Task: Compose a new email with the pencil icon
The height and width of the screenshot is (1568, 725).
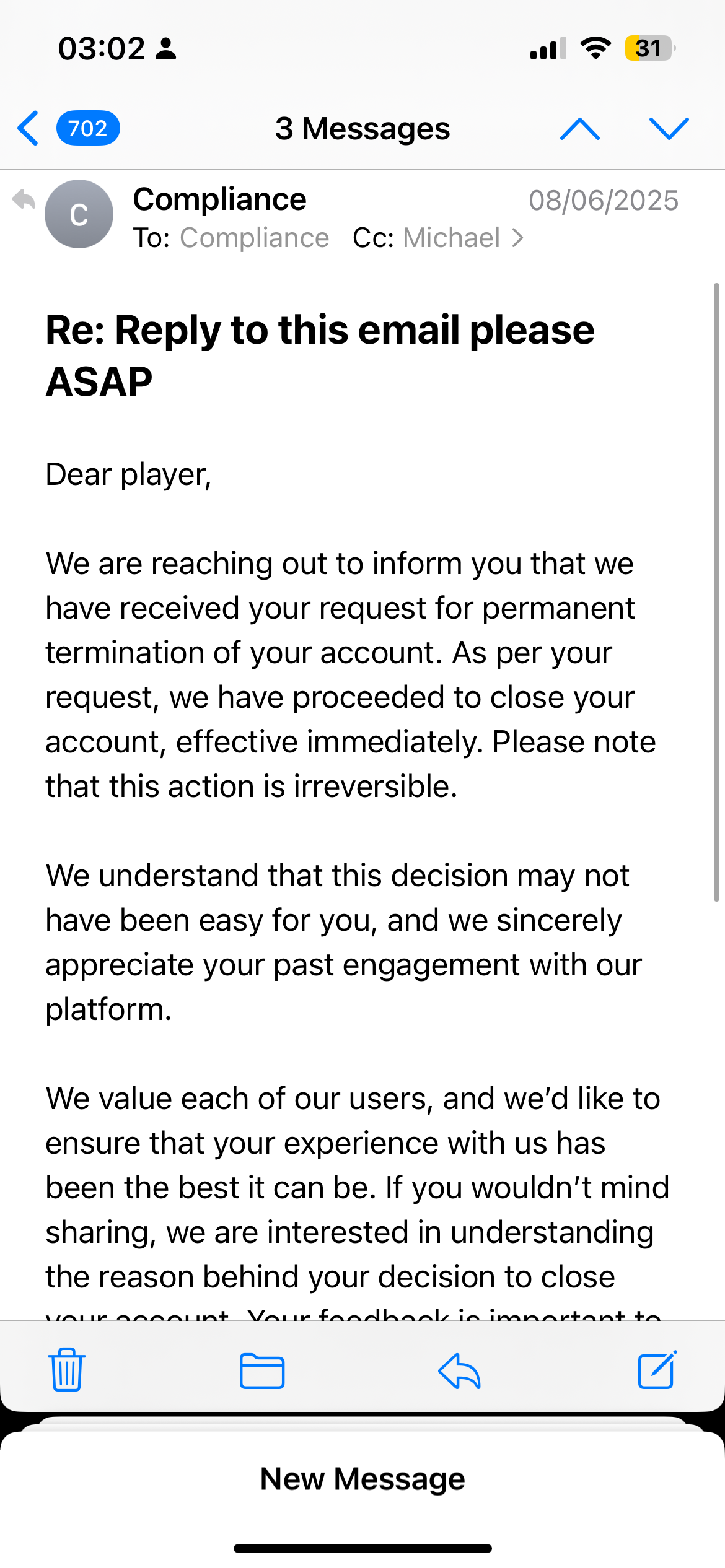Action: pyautogui.click(x=657, y=1370)
